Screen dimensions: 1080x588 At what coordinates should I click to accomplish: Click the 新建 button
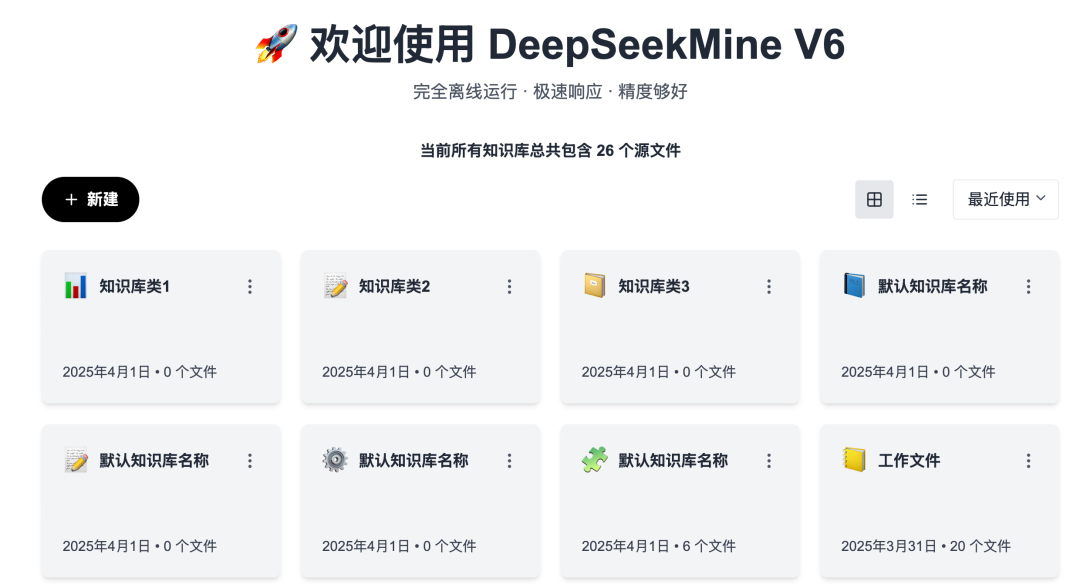(x=91, y=199)
